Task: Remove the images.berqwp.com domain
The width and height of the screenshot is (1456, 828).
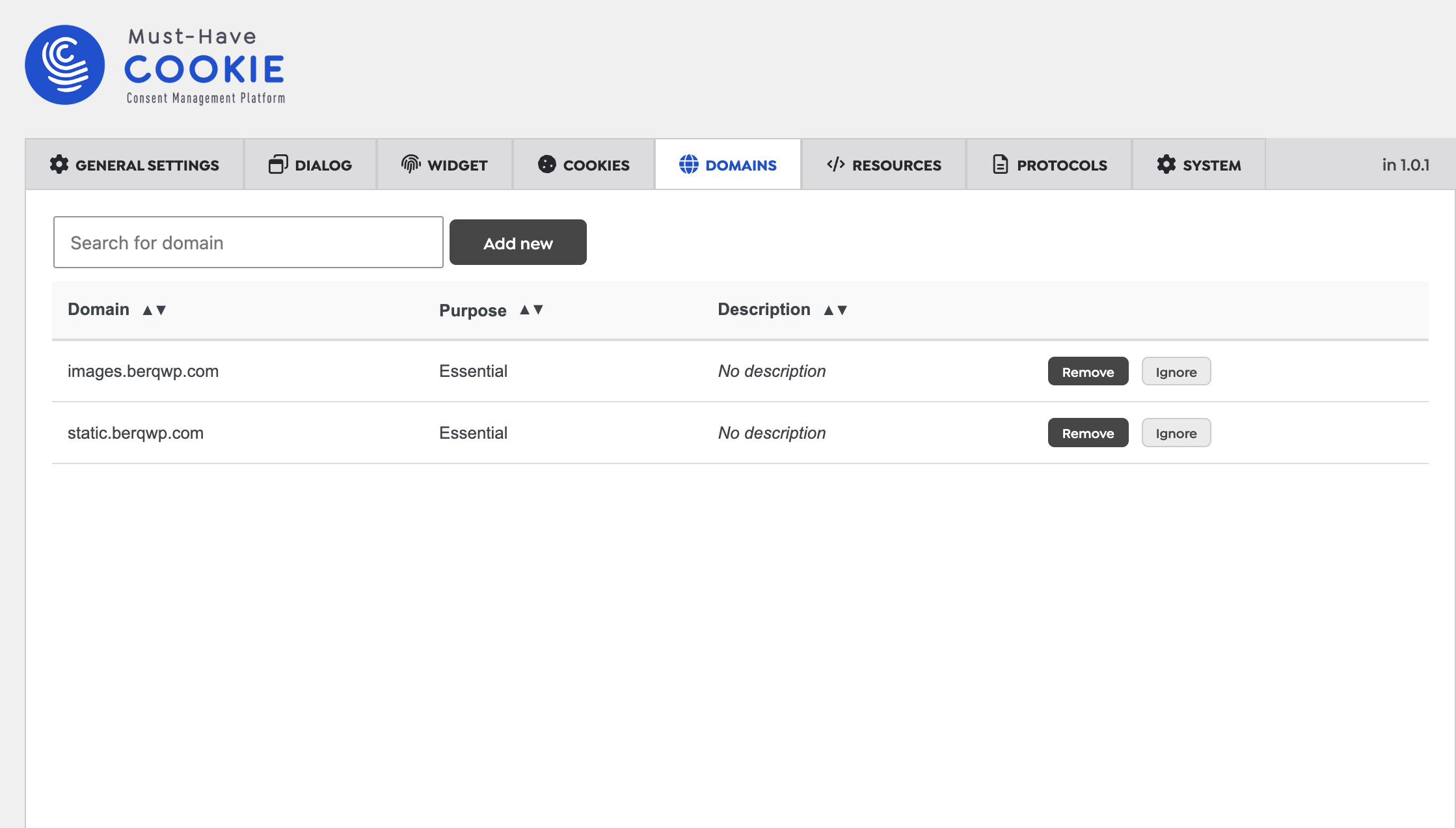Action: 1088,371
